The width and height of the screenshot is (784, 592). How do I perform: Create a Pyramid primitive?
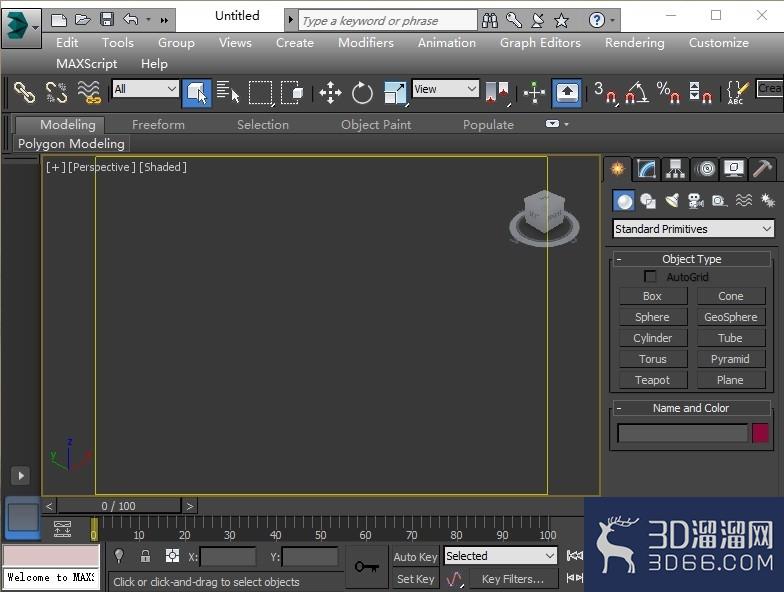(x=730, y=359)
